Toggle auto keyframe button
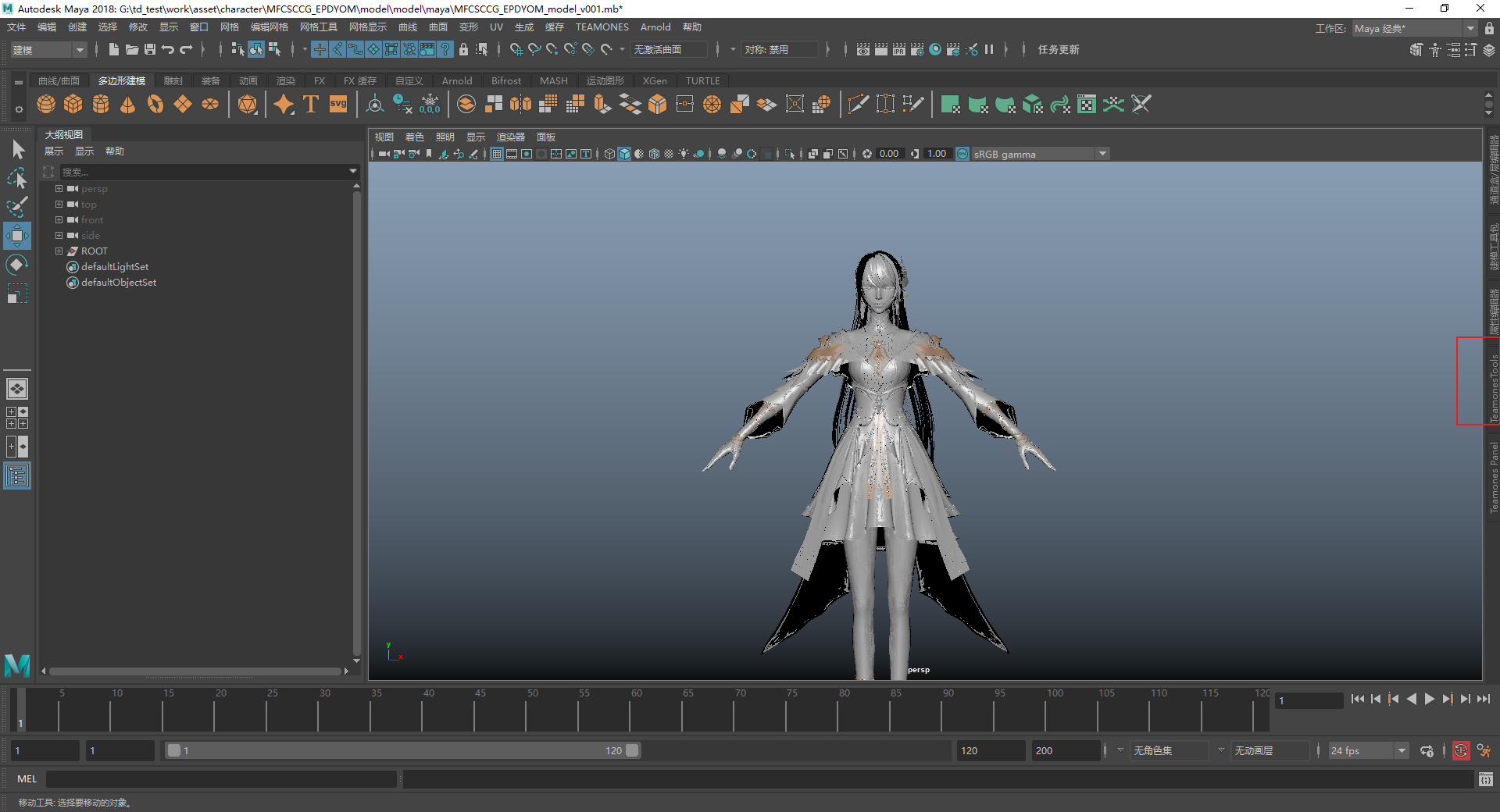 tap(1460, 750)
